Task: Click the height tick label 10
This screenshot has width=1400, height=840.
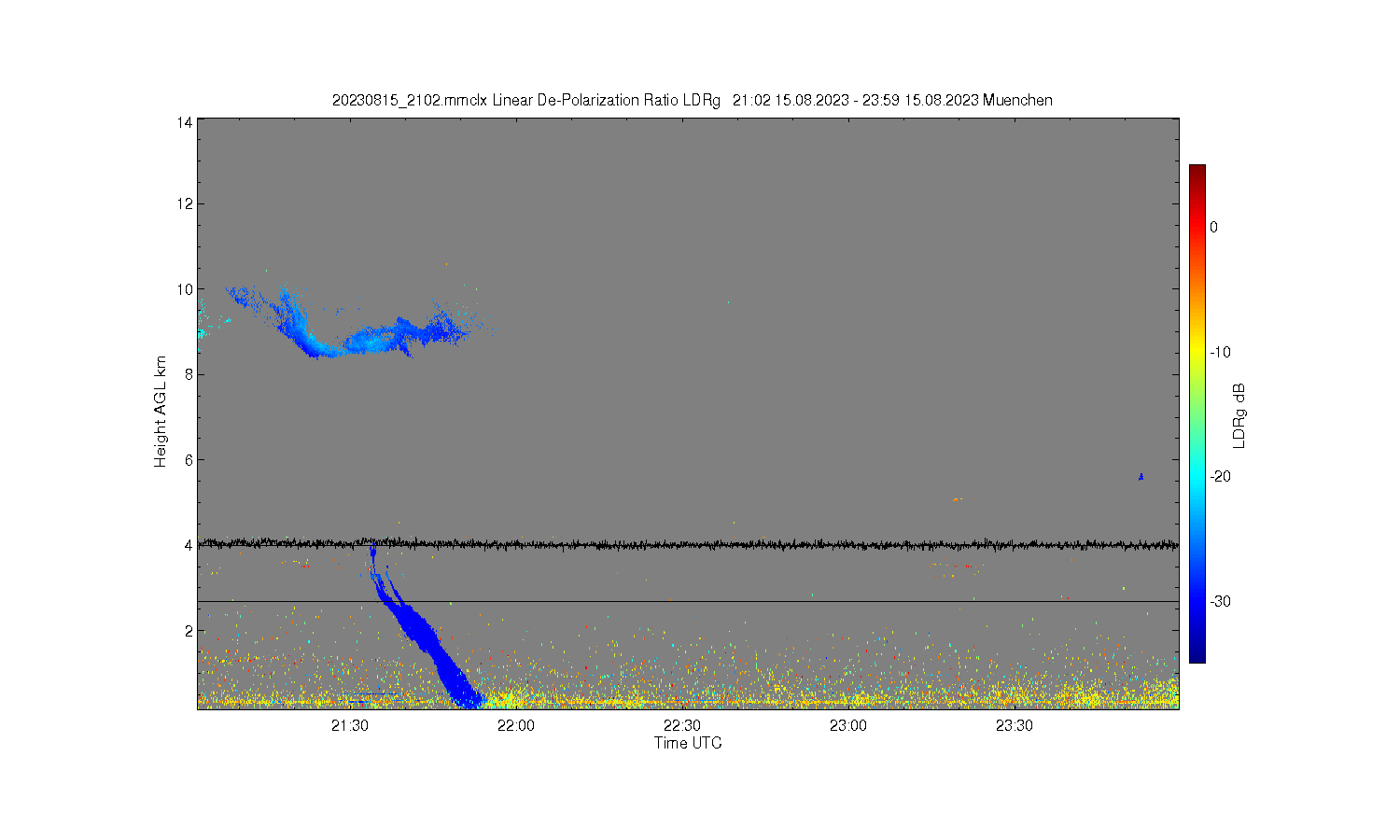Action: (x=185, y=289)
